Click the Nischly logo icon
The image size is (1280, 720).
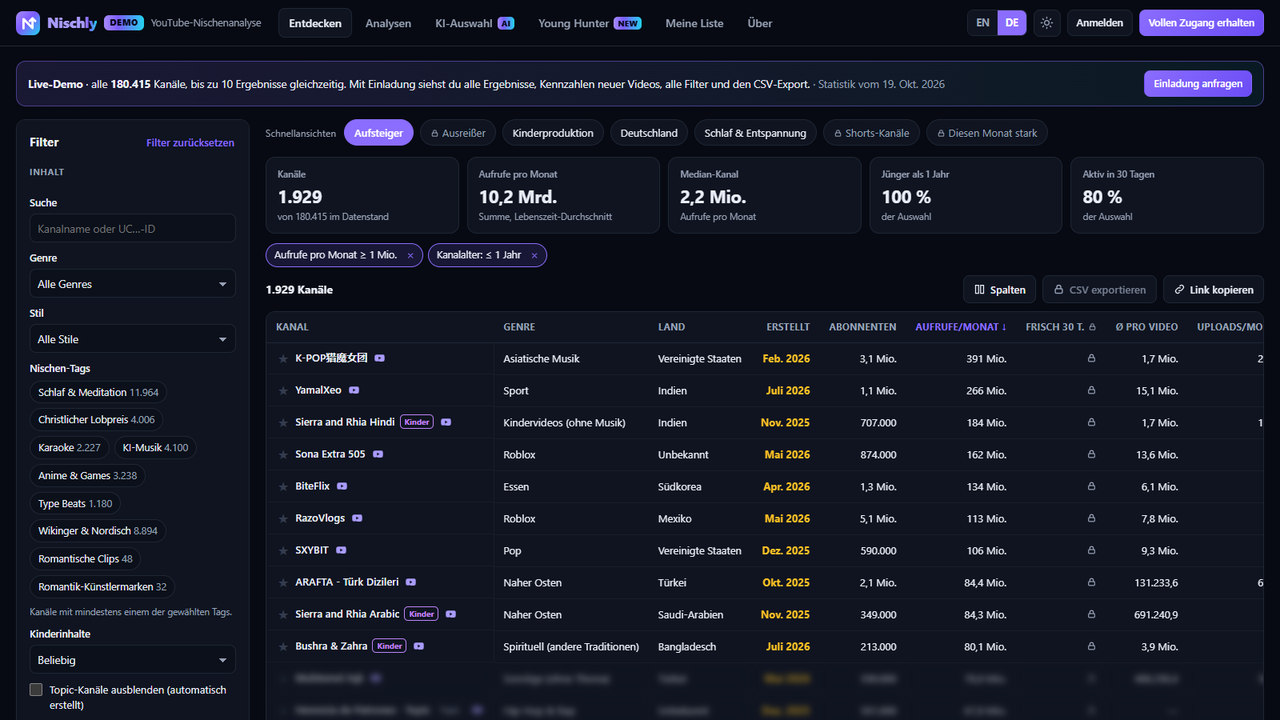(28, 23)
